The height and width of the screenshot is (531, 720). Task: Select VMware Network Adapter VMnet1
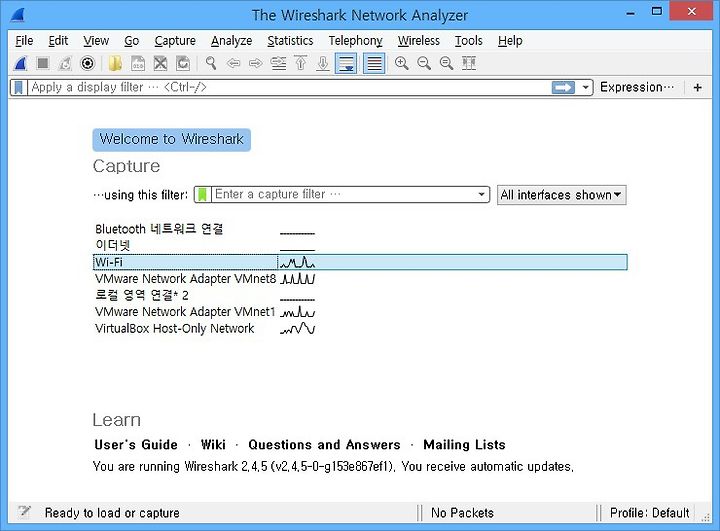[185, 311]
